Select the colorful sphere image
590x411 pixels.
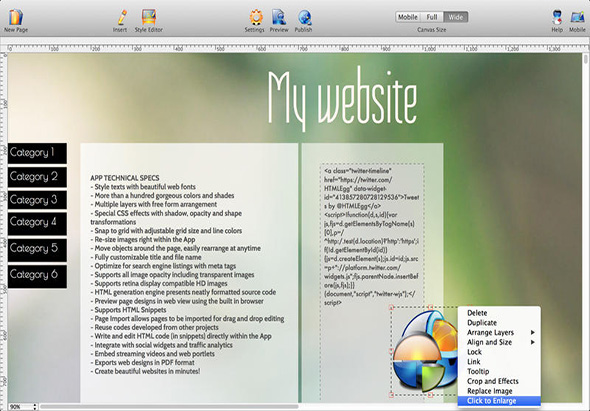(x=425, y=351)
